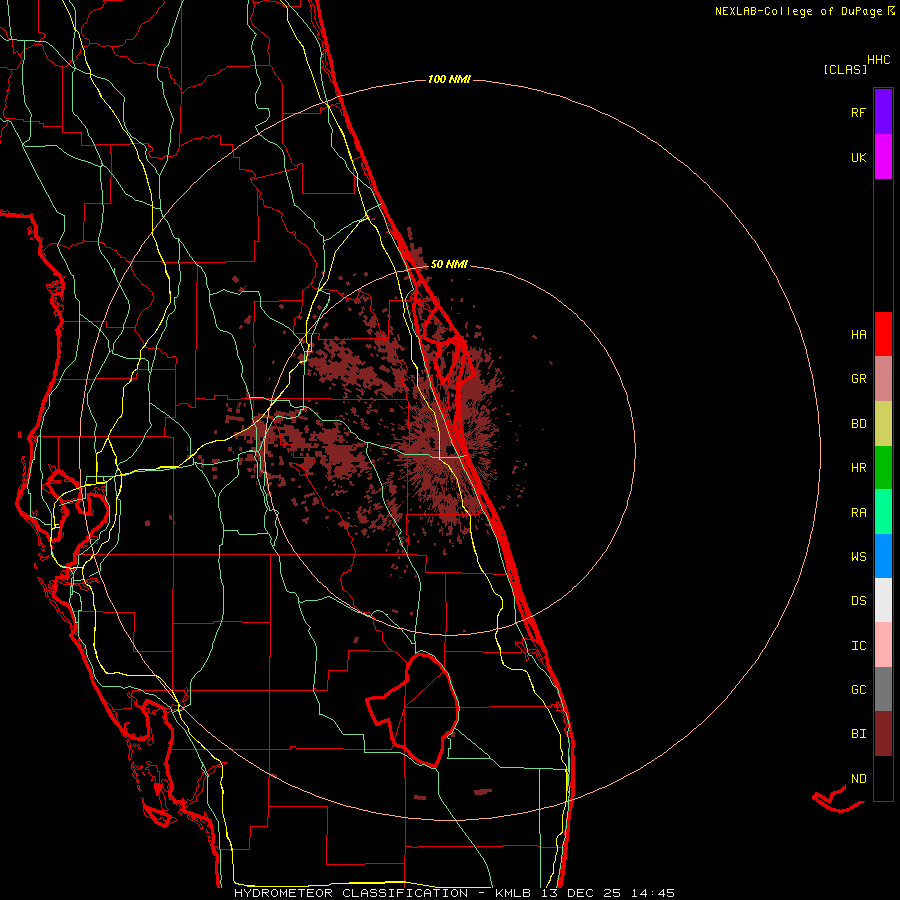This screenshot has width=900, height=900.
Task: Click the GC gray legend swatch
Action: click(883, 689)
